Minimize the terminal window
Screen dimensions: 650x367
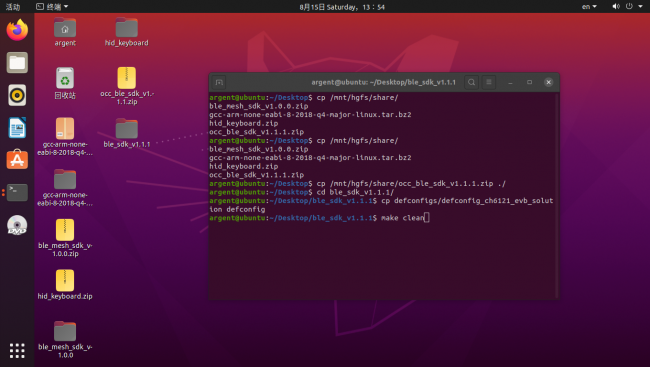click(510, 82)
